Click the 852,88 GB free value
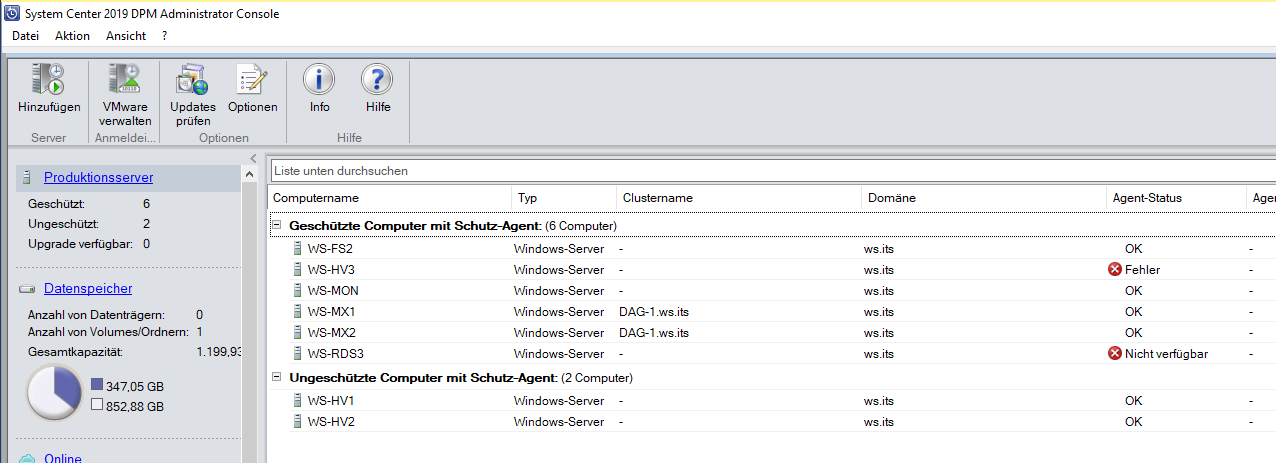This screenshot has width=1276, height=463. (135, 407)
